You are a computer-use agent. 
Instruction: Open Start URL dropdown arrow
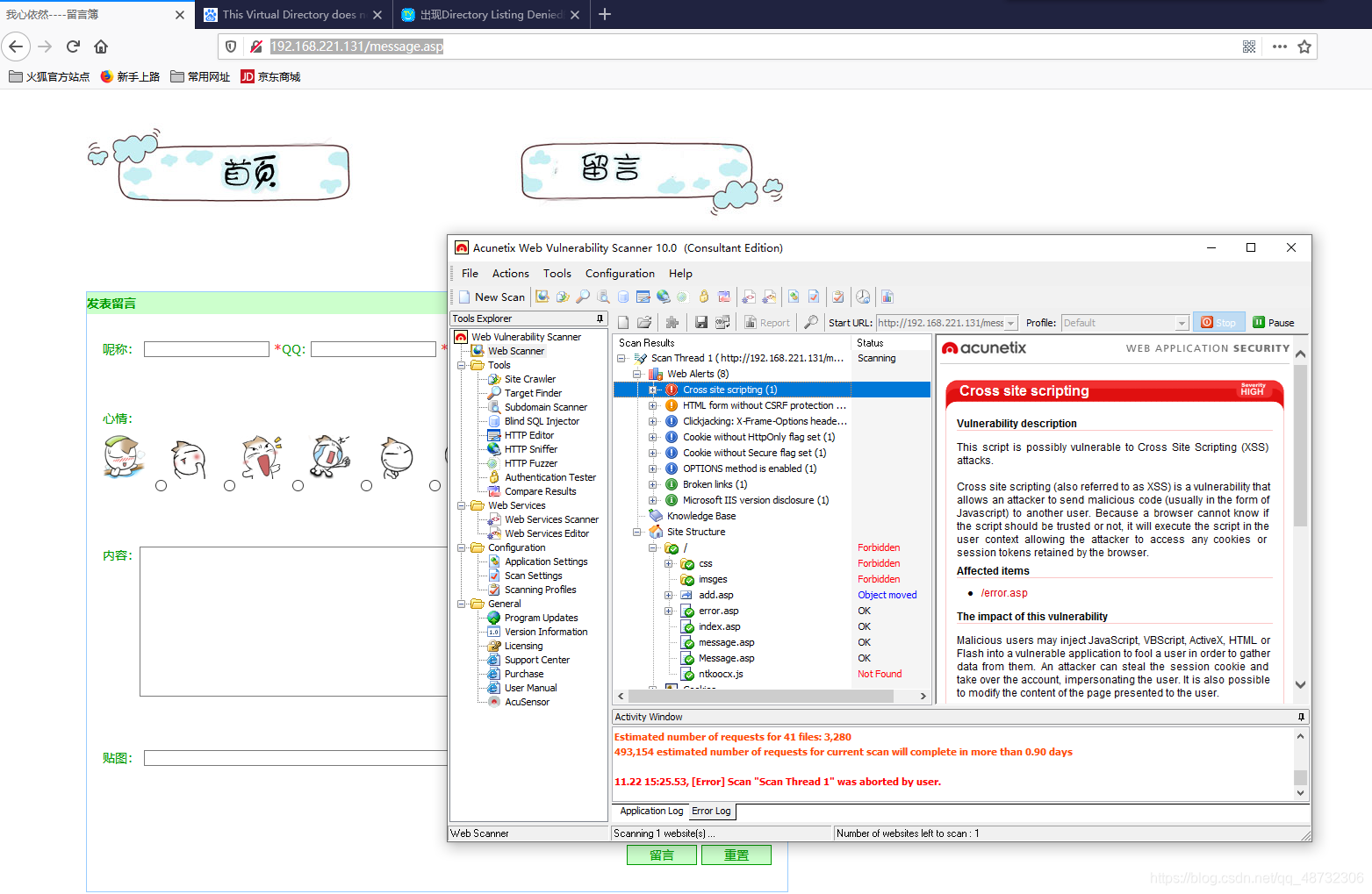tap(1011, 323)
